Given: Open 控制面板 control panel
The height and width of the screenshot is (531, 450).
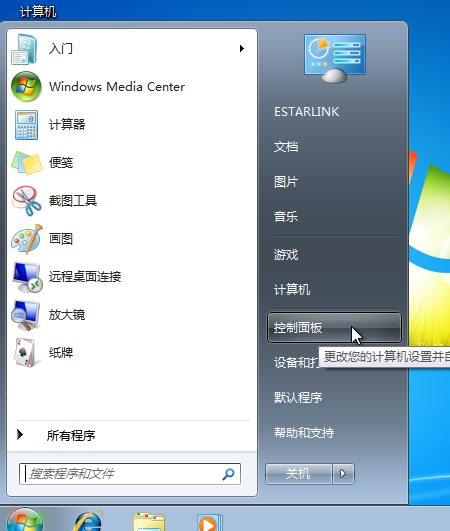Looking at the screenshot, I should coord(334,327).
